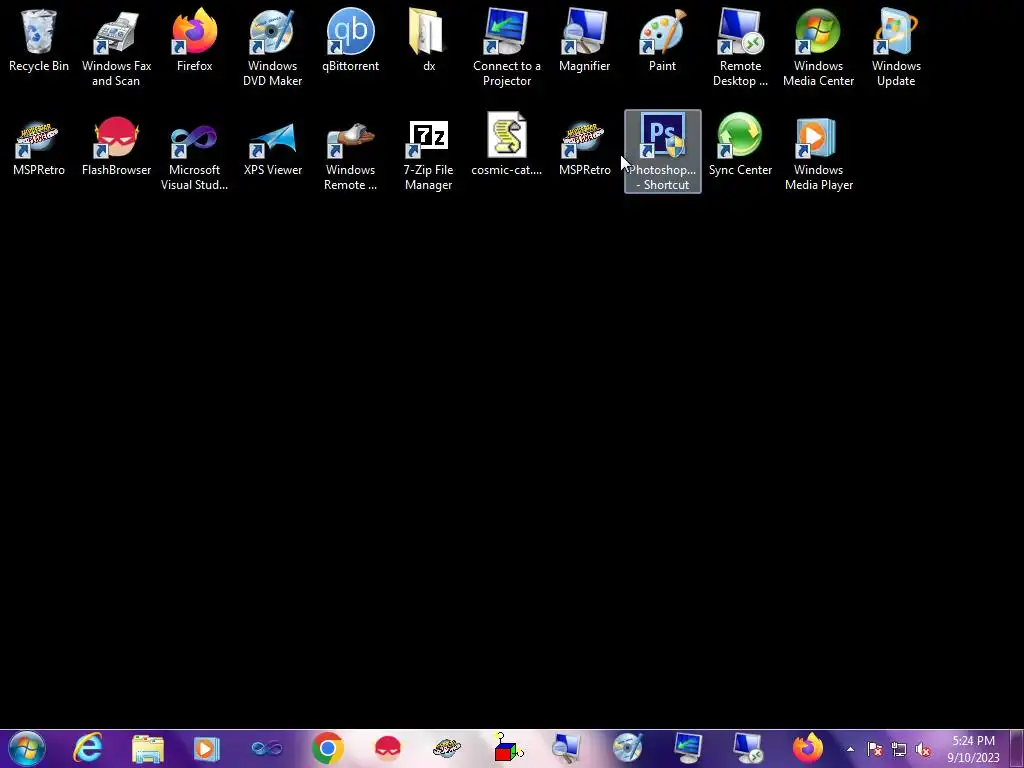Click the Show desktop button
The width and height of the screenshot is (1024, 768).
(1017, 748)
